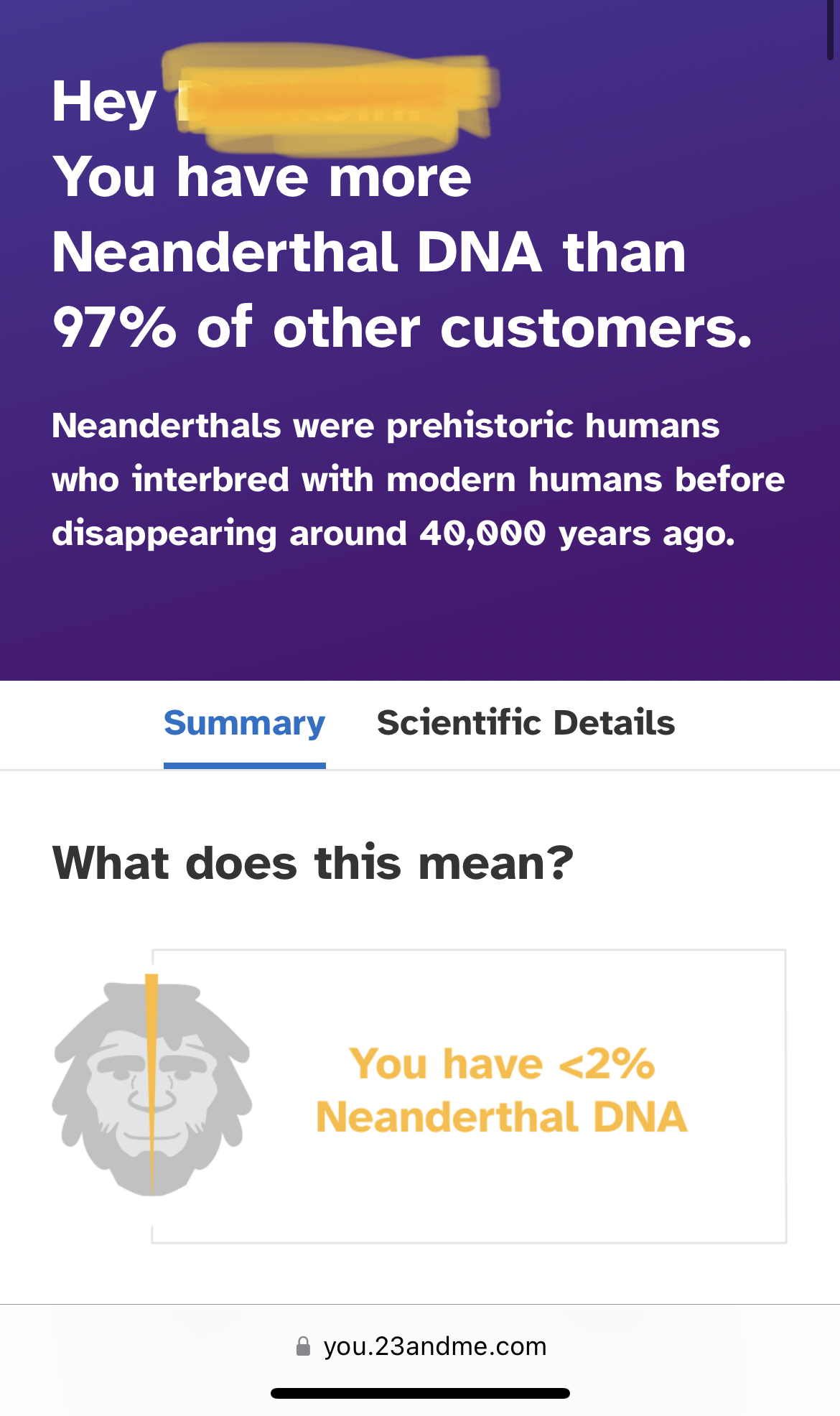The width and height of the screenshot is (840, 1416).
Task: Tap the blue underline beneath Summary
Action: tap(245, 765)
